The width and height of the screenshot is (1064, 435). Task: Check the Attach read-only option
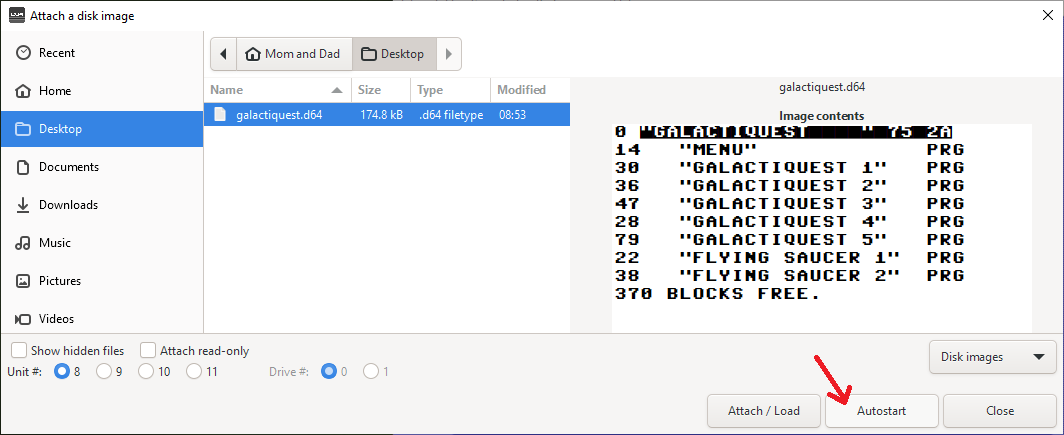[148, 351]
